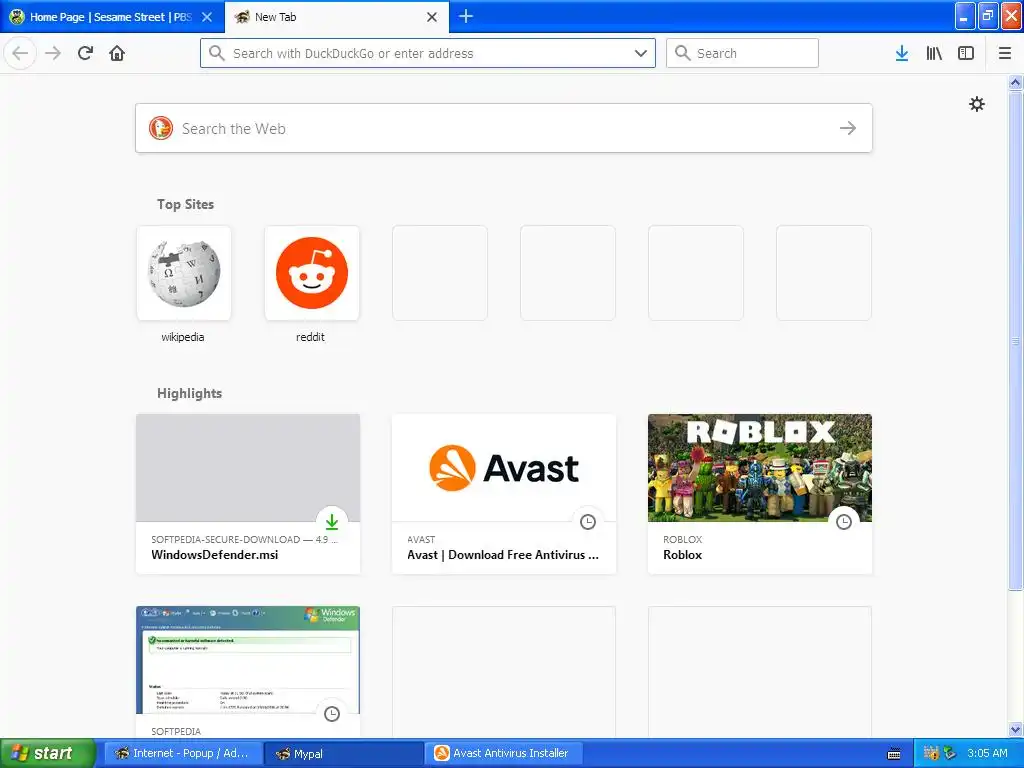Open WindowsDefender.msi highlight card
This screenshot has height=768, width=1024.
click(x=248, y=494)
